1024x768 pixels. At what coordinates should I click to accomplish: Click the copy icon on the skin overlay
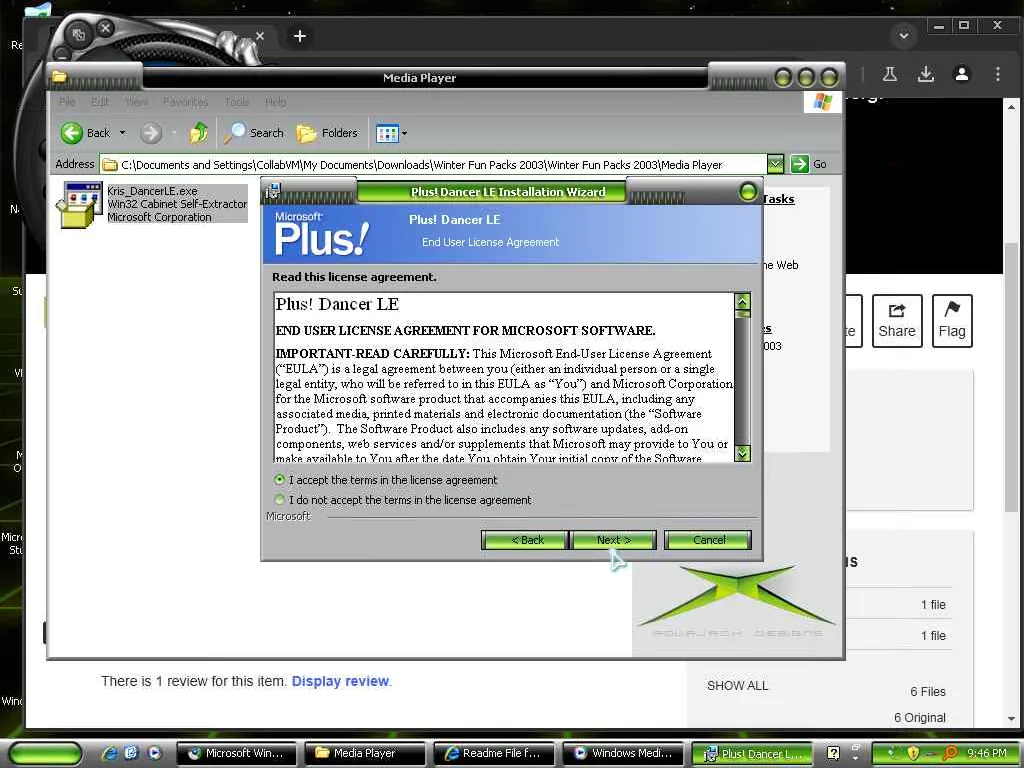(x=78, y=35)
